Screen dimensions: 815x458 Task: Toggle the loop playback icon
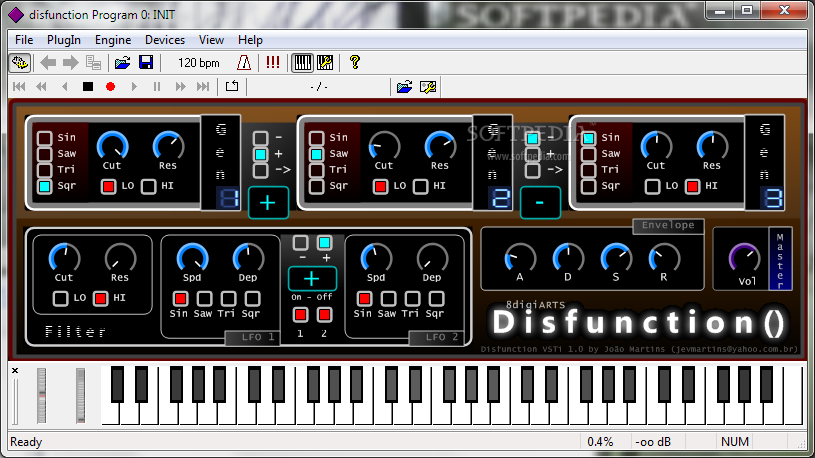tap(232, 86)
